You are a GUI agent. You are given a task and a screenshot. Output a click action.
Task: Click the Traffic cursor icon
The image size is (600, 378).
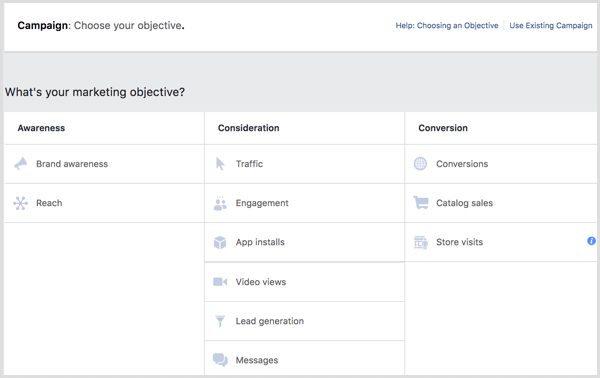220,164
